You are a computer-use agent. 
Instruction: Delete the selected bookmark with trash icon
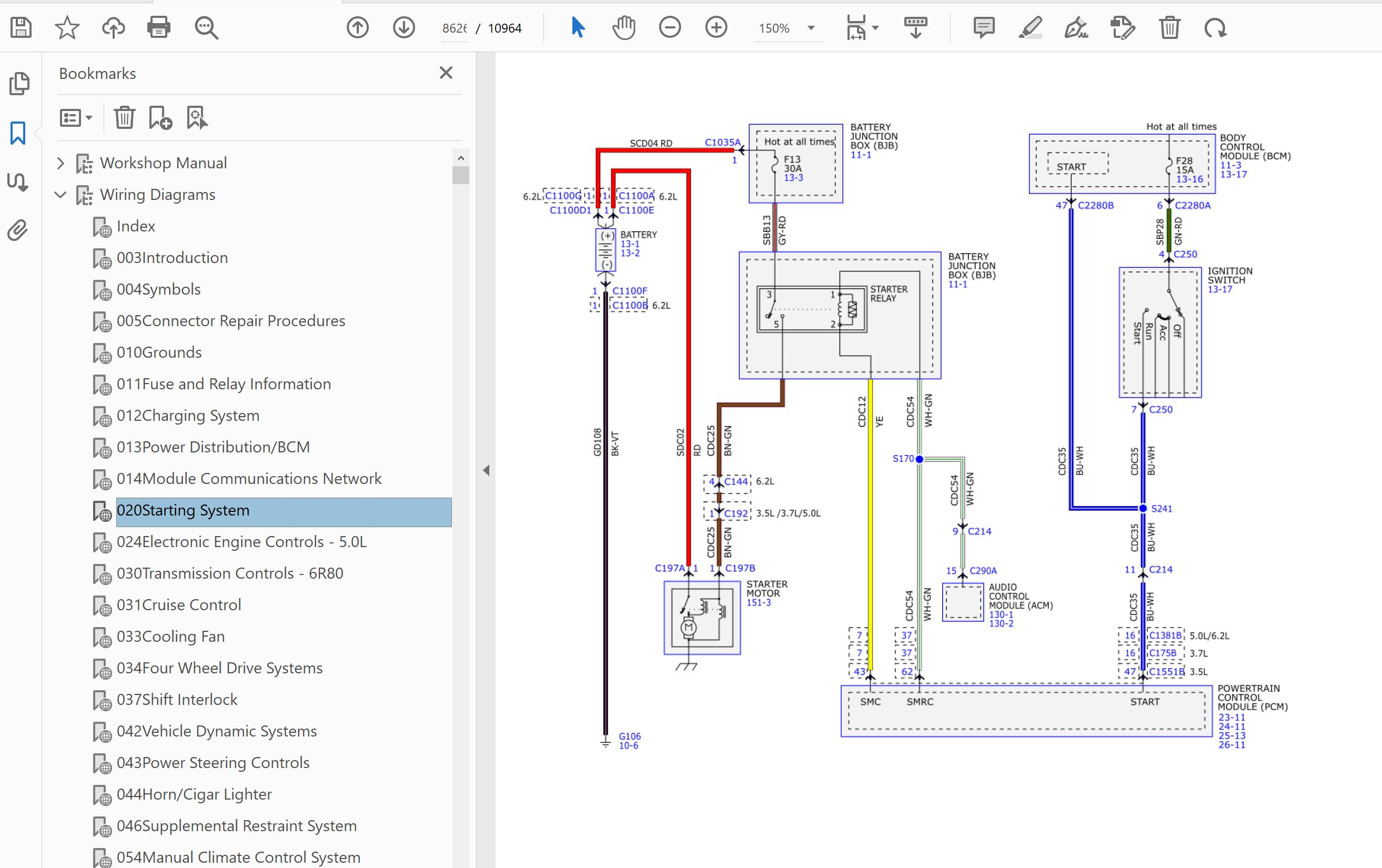tap(124, 118)
